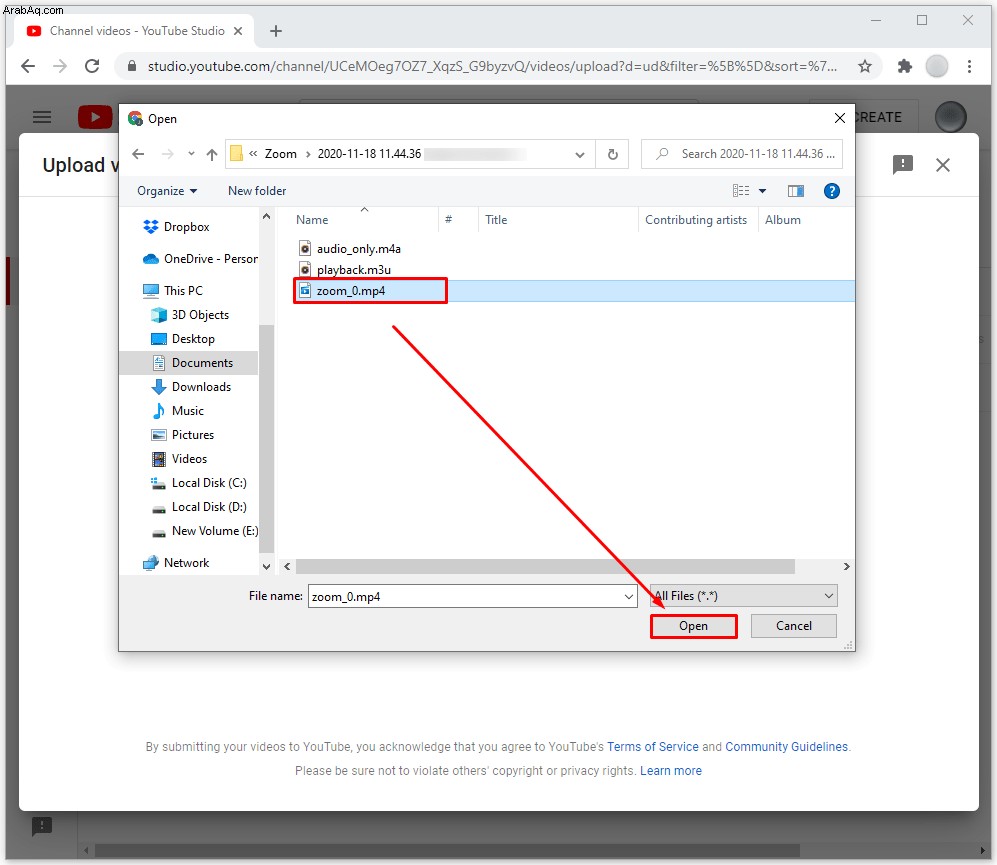Expand the File name history dropdown arrow
Screen dimensions: 997x865
[x=628, y=597]
